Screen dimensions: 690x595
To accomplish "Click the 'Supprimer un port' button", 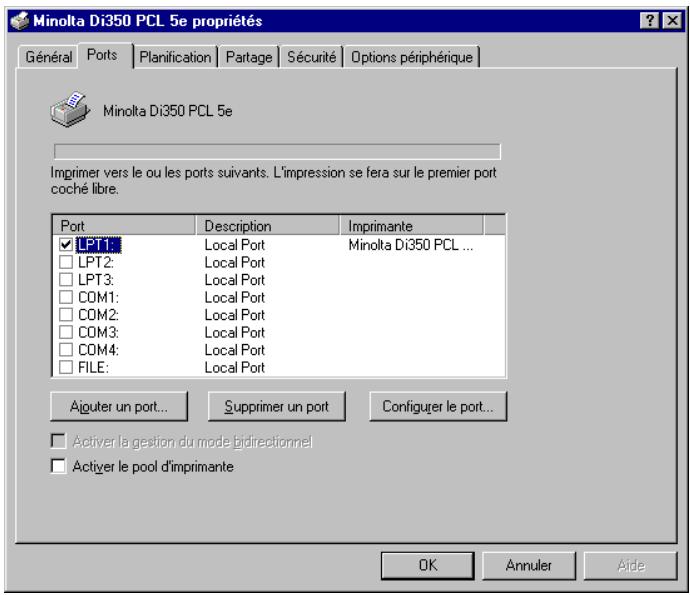I will click(x=276, y=406).
